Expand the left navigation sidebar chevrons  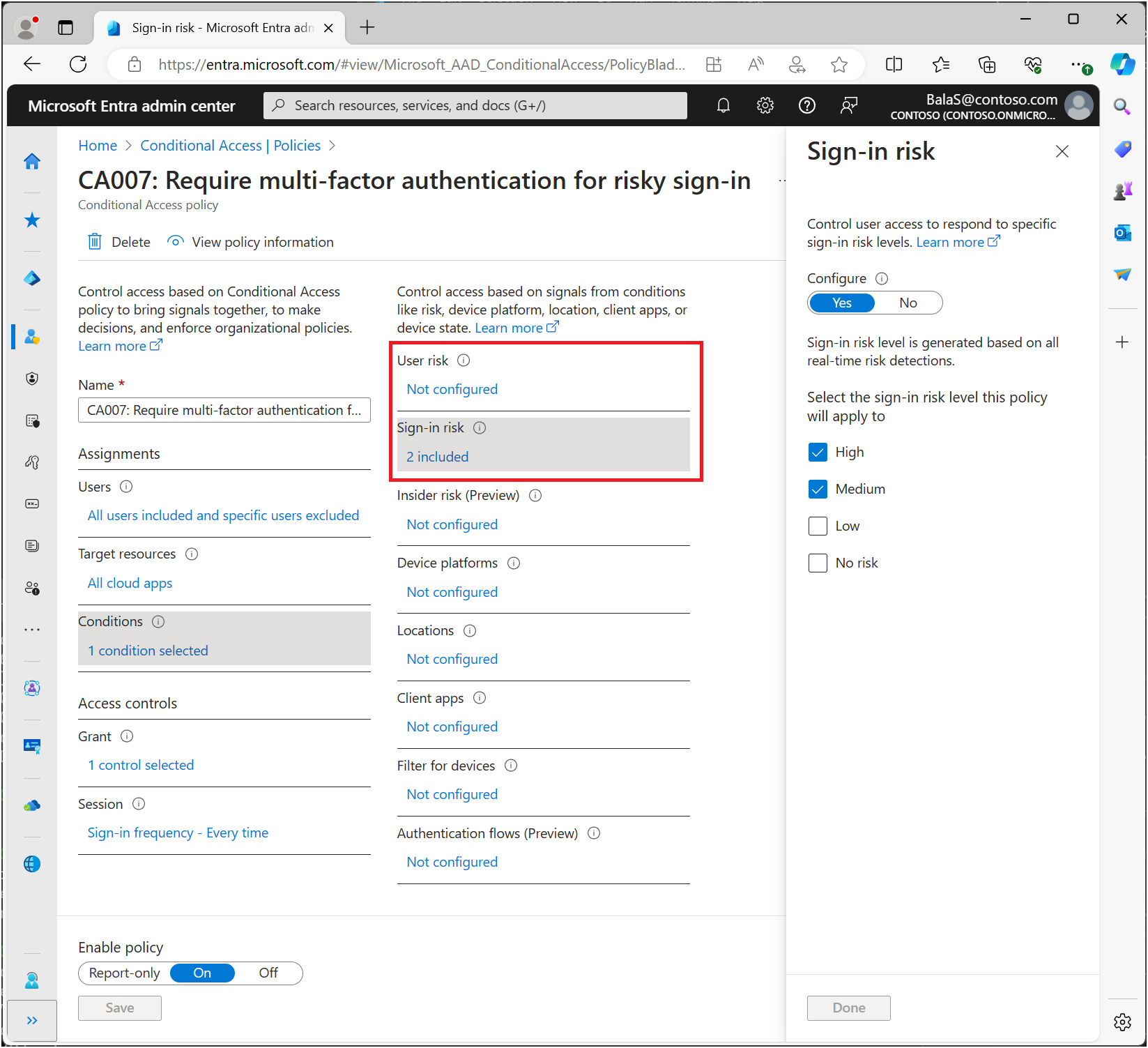tap(32, 1021)
